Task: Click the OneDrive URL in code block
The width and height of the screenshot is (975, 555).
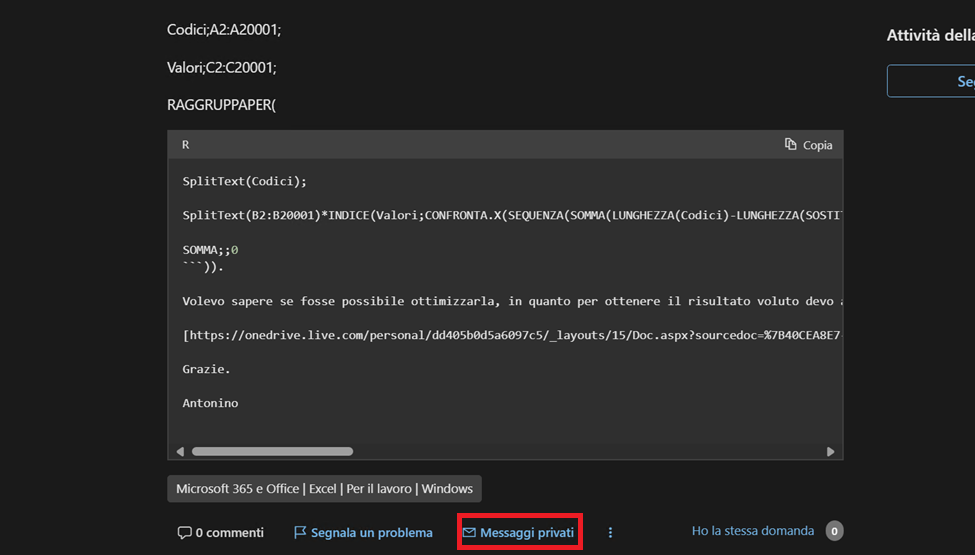Action: [512, 335]
